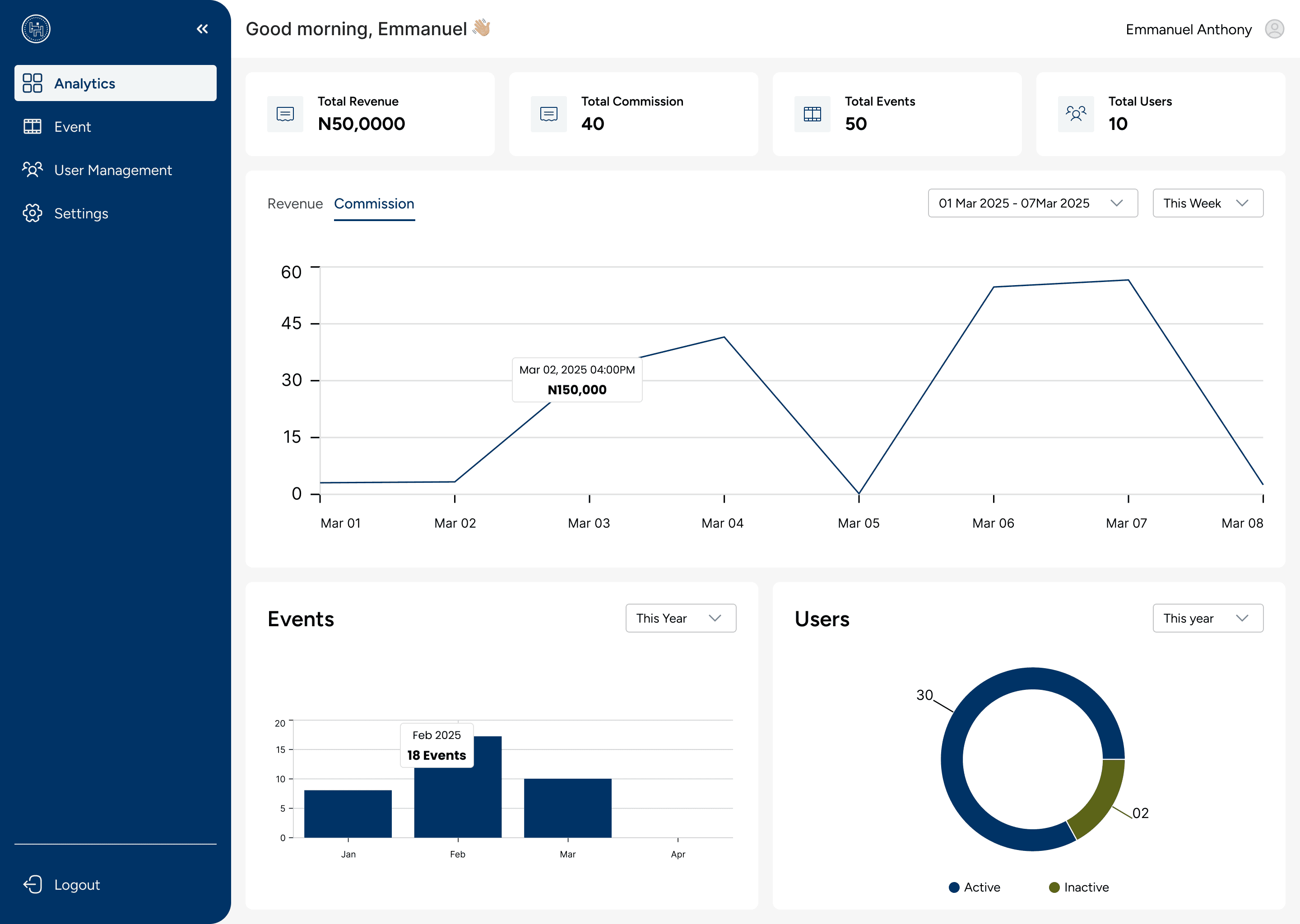Viewport: 1300px width, 924px height.
Task: Click the Total Users card icon
Action: click(1076, 114)
